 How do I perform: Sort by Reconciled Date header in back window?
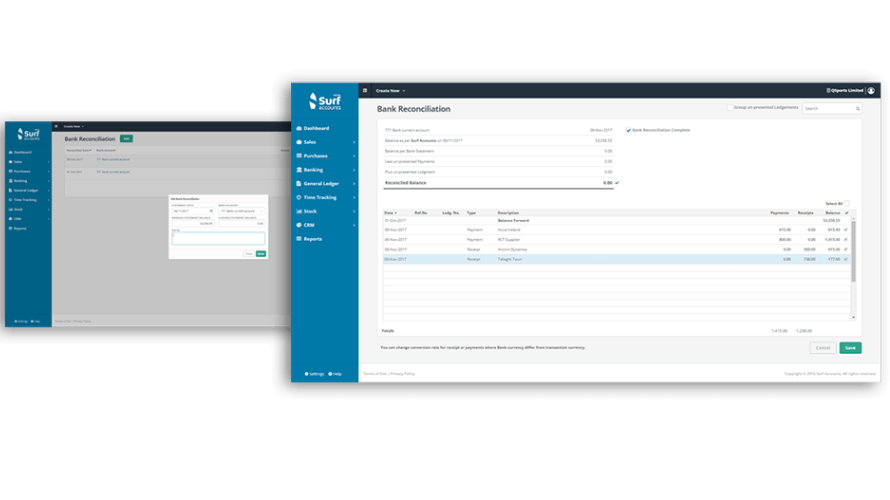tap(79, 150)
